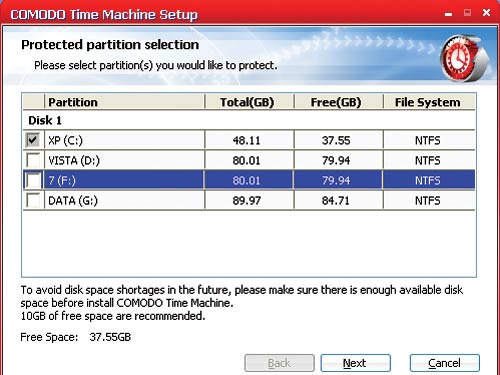Click the Cancel button

coord(445,363)
